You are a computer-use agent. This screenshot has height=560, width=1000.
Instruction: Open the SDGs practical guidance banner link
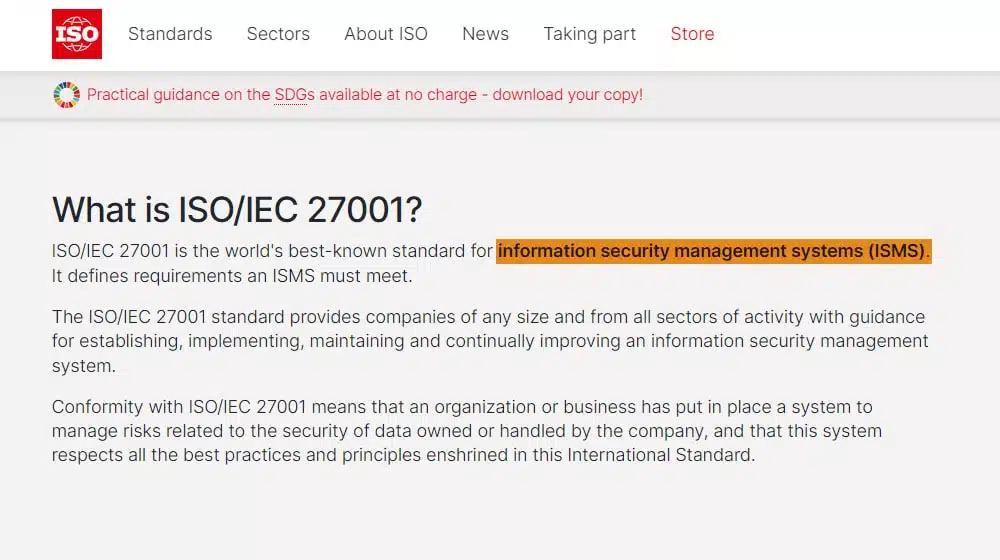point(365,94)
